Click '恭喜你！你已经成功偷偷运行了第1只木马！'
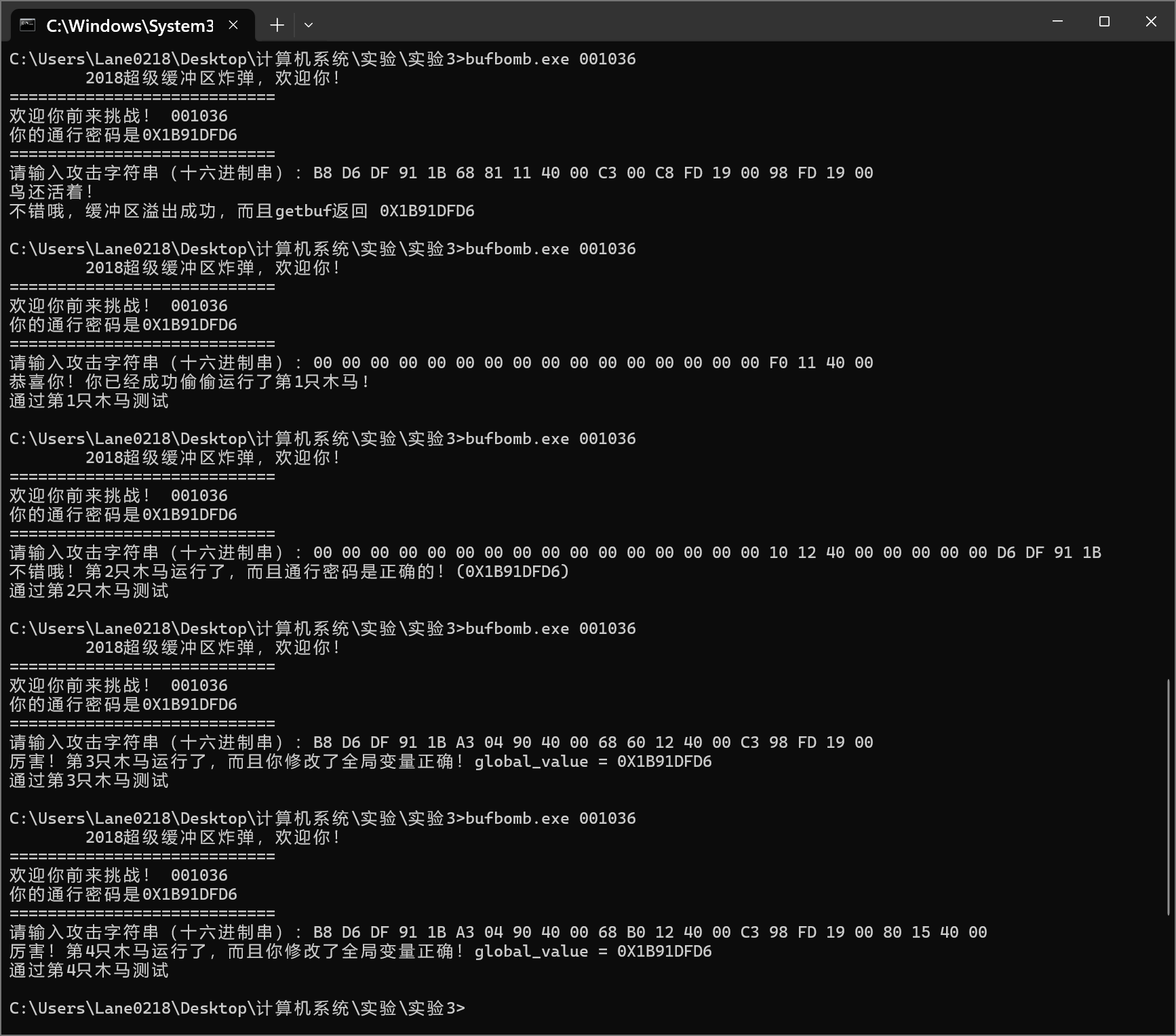The image size is (1176, 1036). click(190, 382)
